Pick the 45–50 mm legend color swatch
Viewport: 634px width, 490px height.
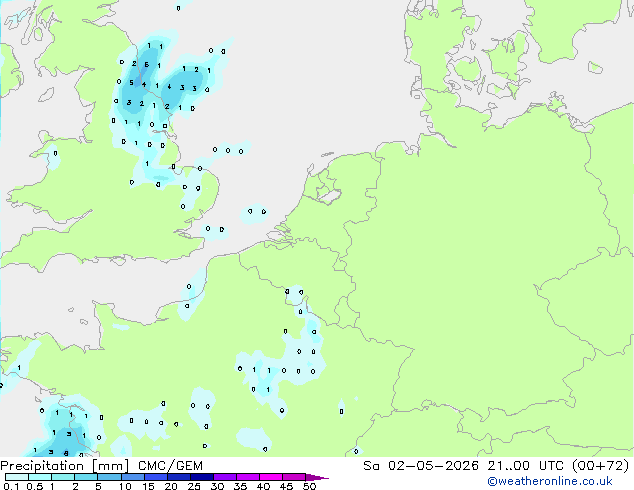click(x=294, y=477)
